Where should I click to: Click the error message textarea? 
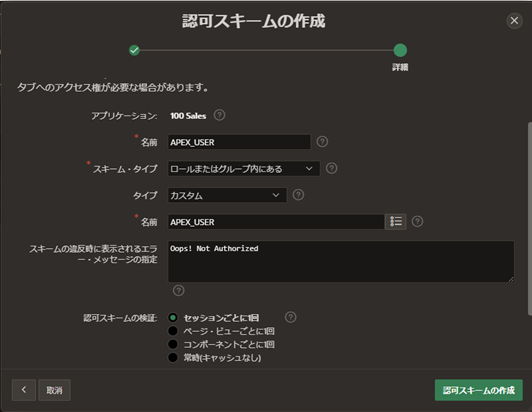point(341,262)
